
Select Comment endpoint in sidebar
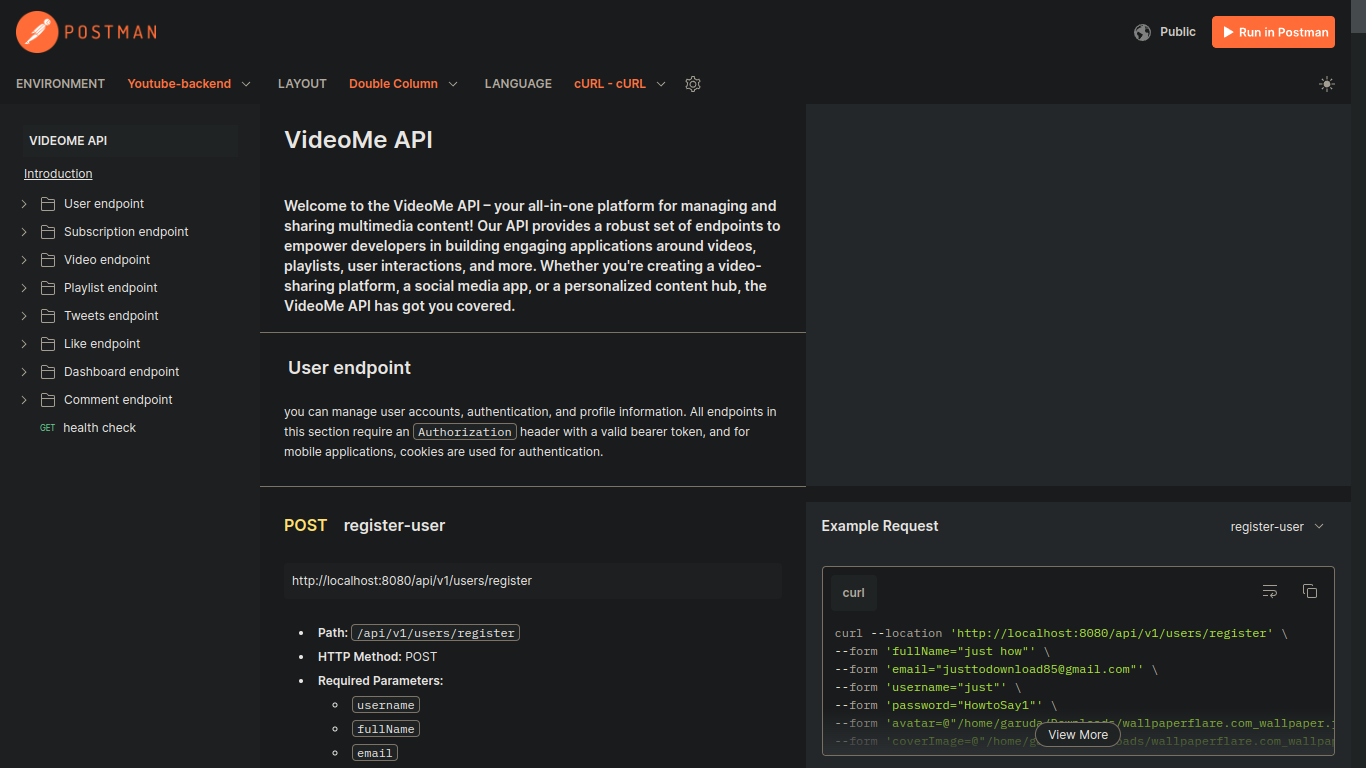click(118, 400)
